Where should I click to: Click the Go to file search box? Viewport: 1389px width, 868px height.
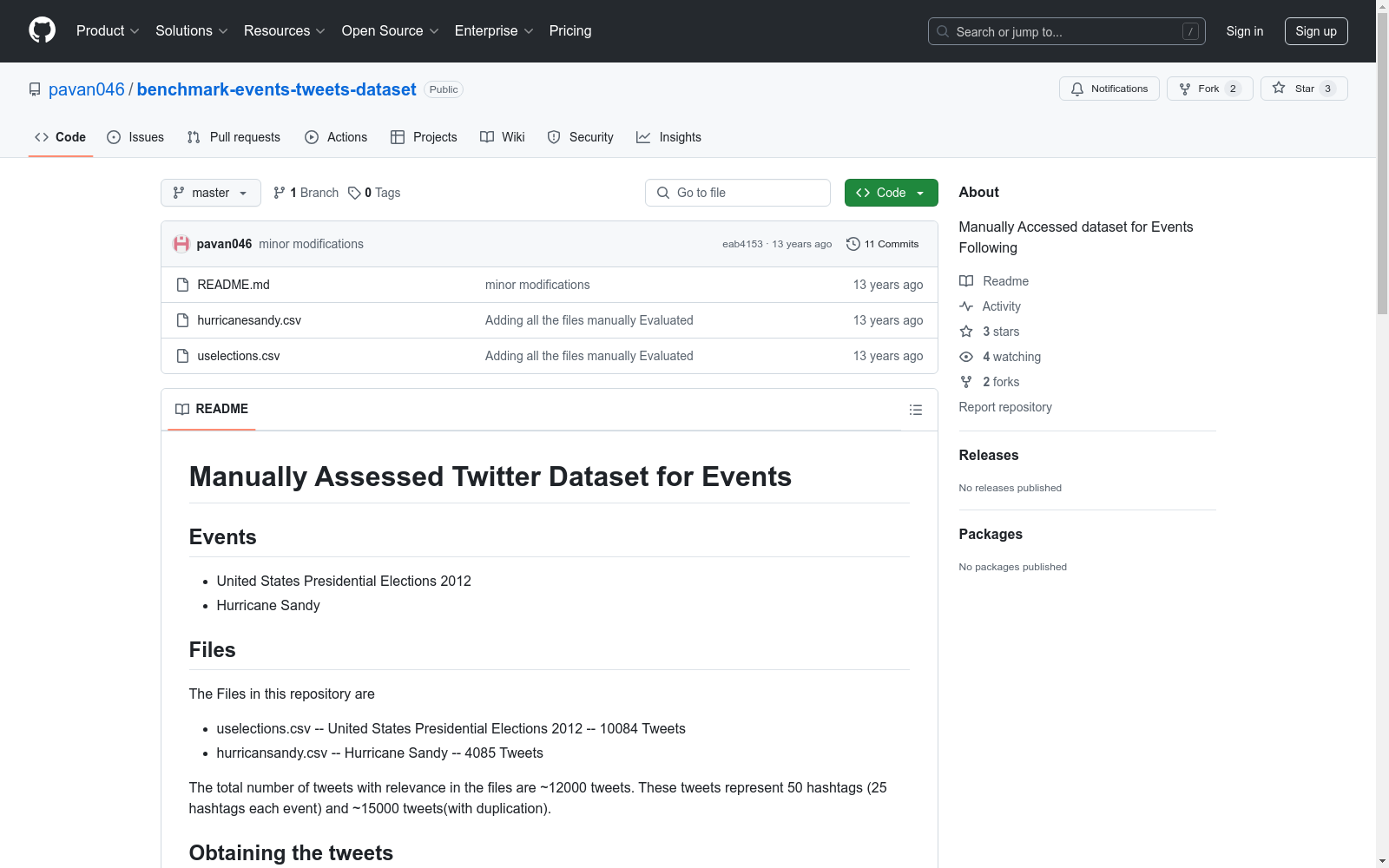pos(738,193)
